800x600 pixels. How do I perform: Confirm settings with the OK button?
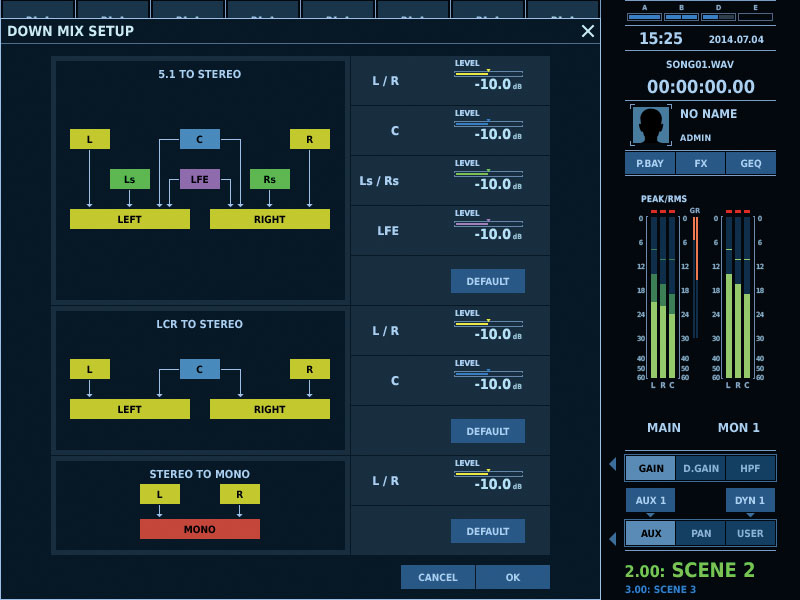click(513, 577)
